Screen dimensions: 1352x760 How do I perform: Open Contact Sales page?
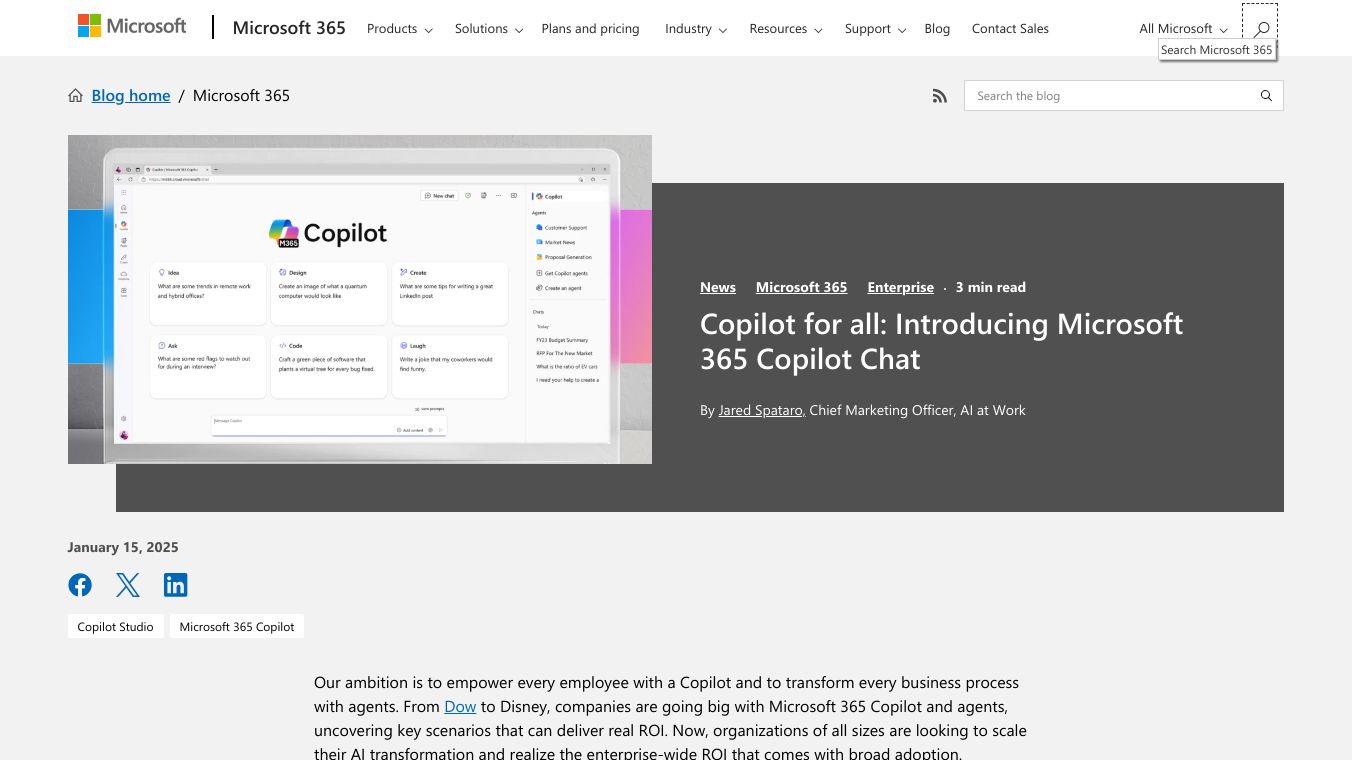click(1010, 28)
